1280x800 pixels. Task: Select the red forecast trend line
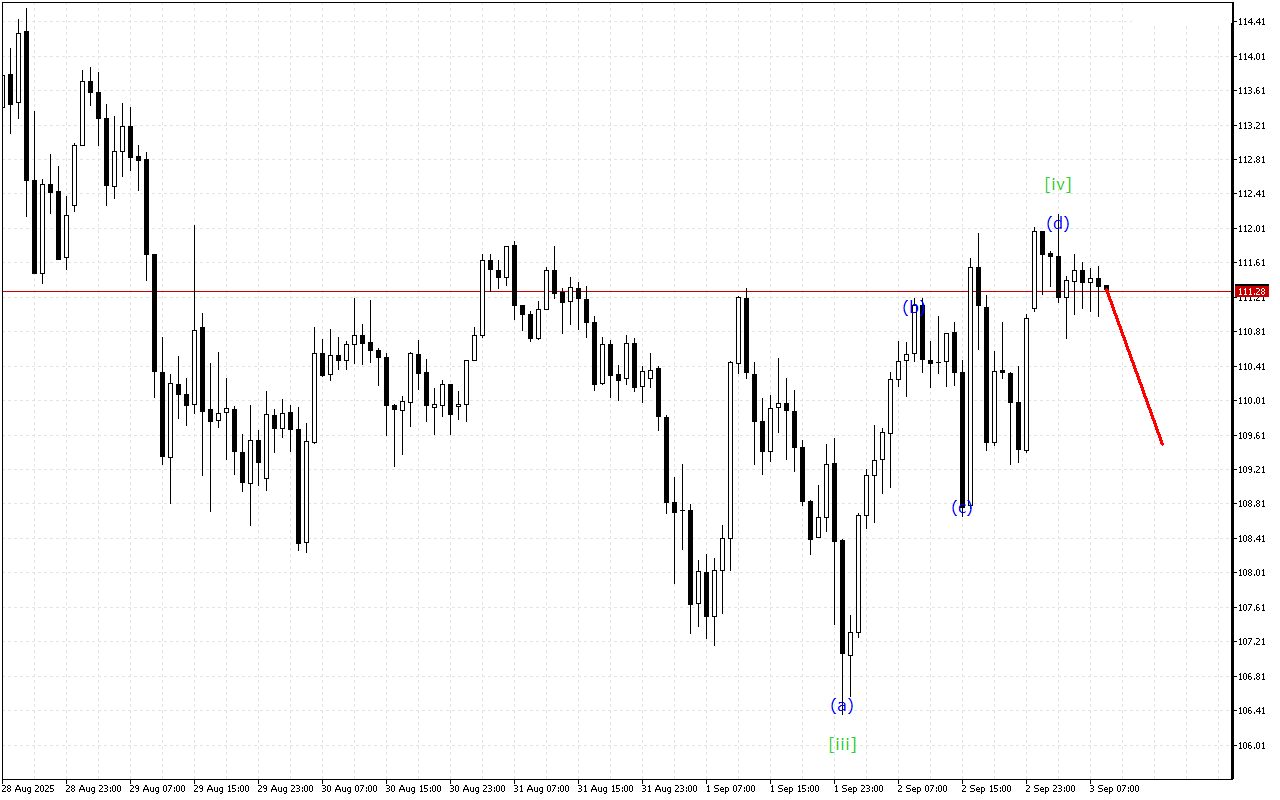click(x=1134, y=366)
